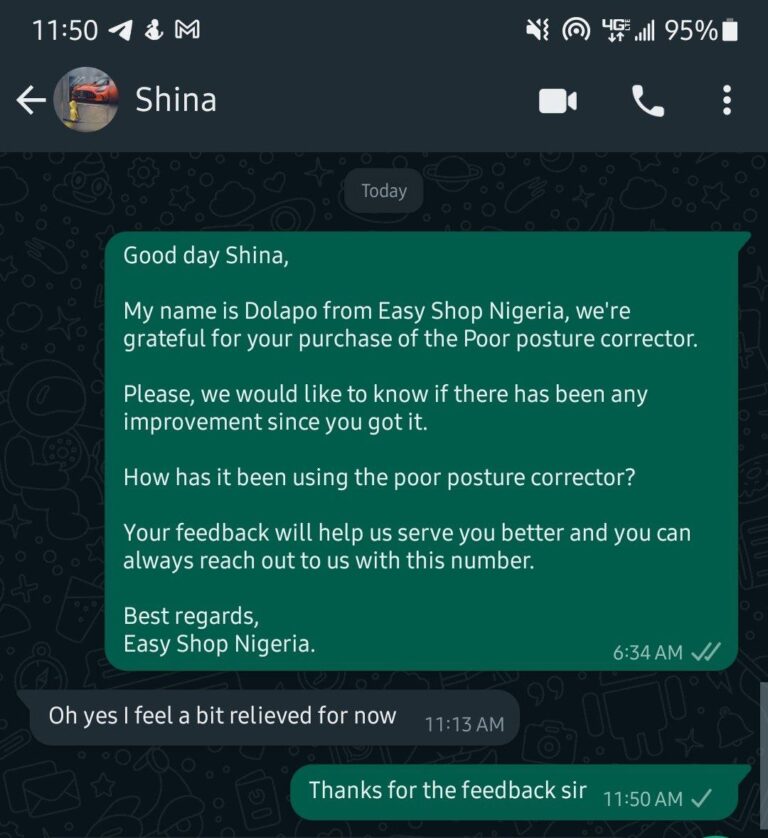Tap the 95% battery indicator

click(702, 30)
